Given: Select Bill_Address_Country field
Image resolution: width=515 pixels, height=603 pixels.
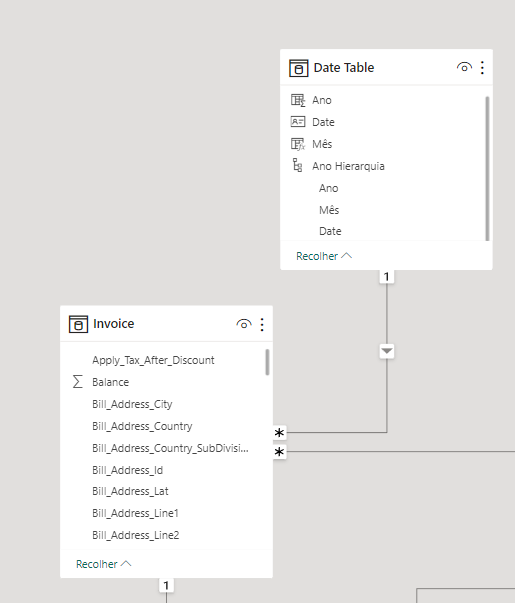Looking at the screenshot, I should click(x=142, y=426).
